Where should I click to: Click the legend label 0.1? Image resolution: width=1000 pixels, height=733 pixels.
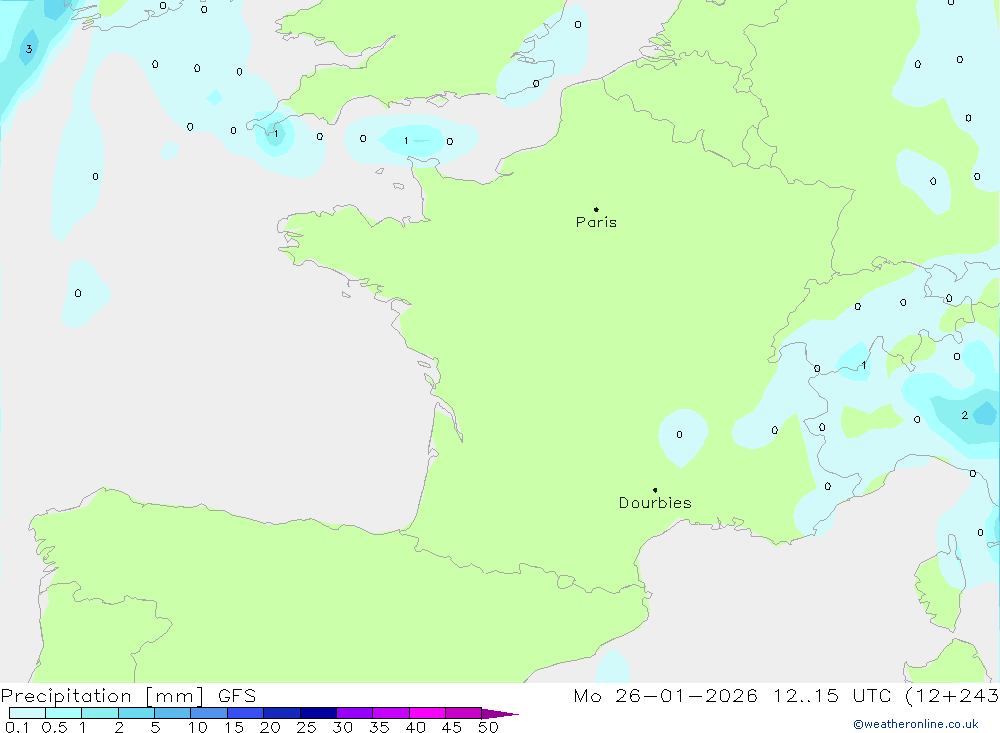click(17, 727)
